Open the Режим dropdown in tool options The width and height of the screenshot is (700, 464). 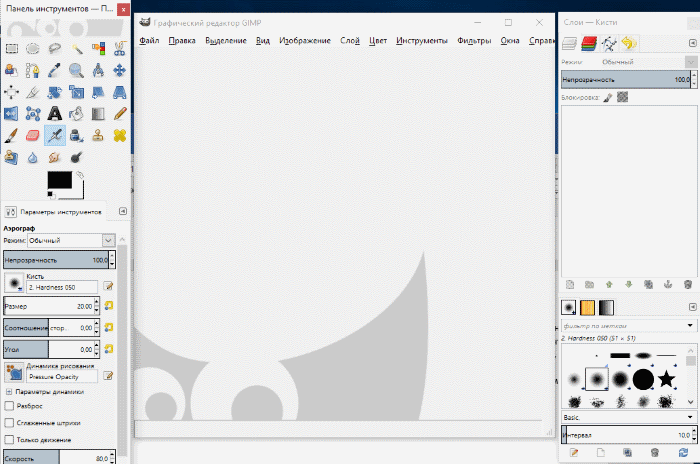coord(108,241)
